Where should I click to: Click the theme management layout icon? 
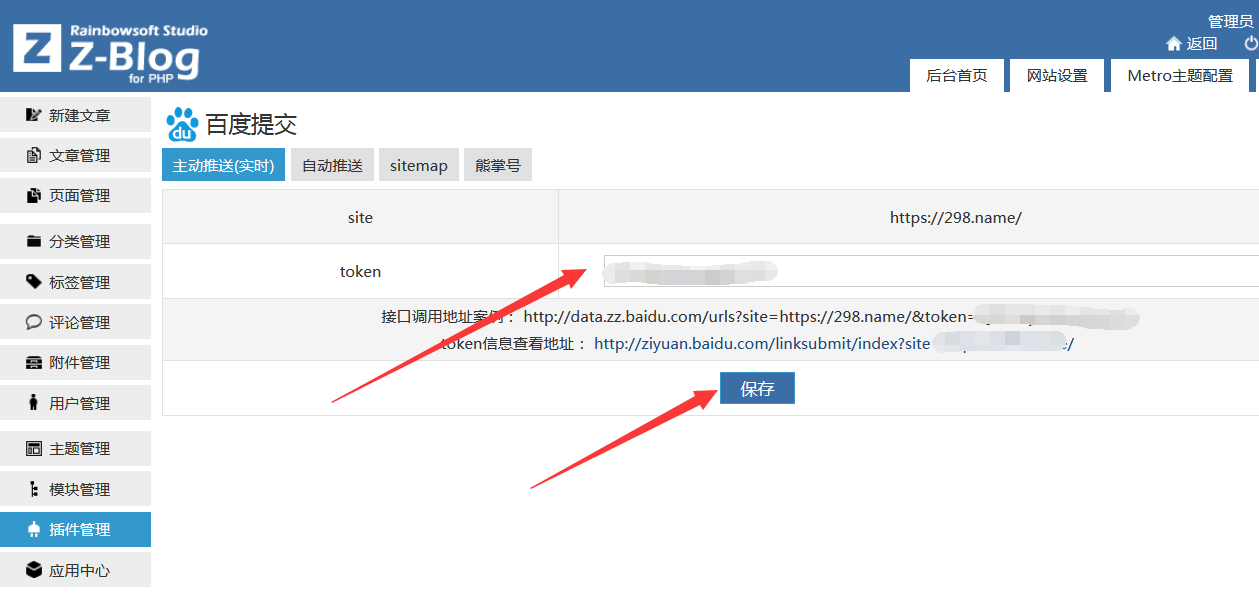[34, 448]
